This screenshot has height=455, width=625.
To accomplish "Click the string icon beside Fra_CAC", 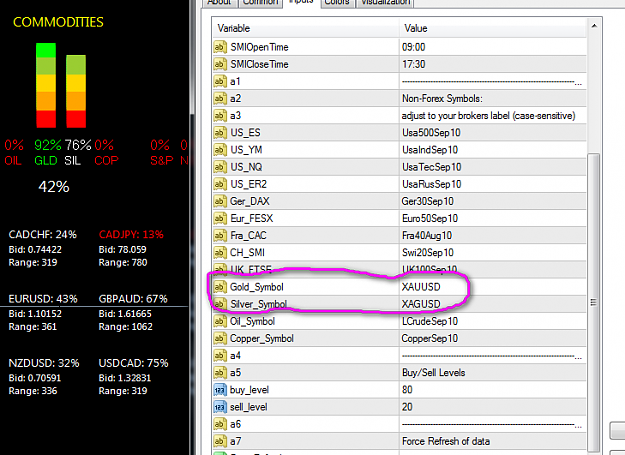I will pos(220,235).
